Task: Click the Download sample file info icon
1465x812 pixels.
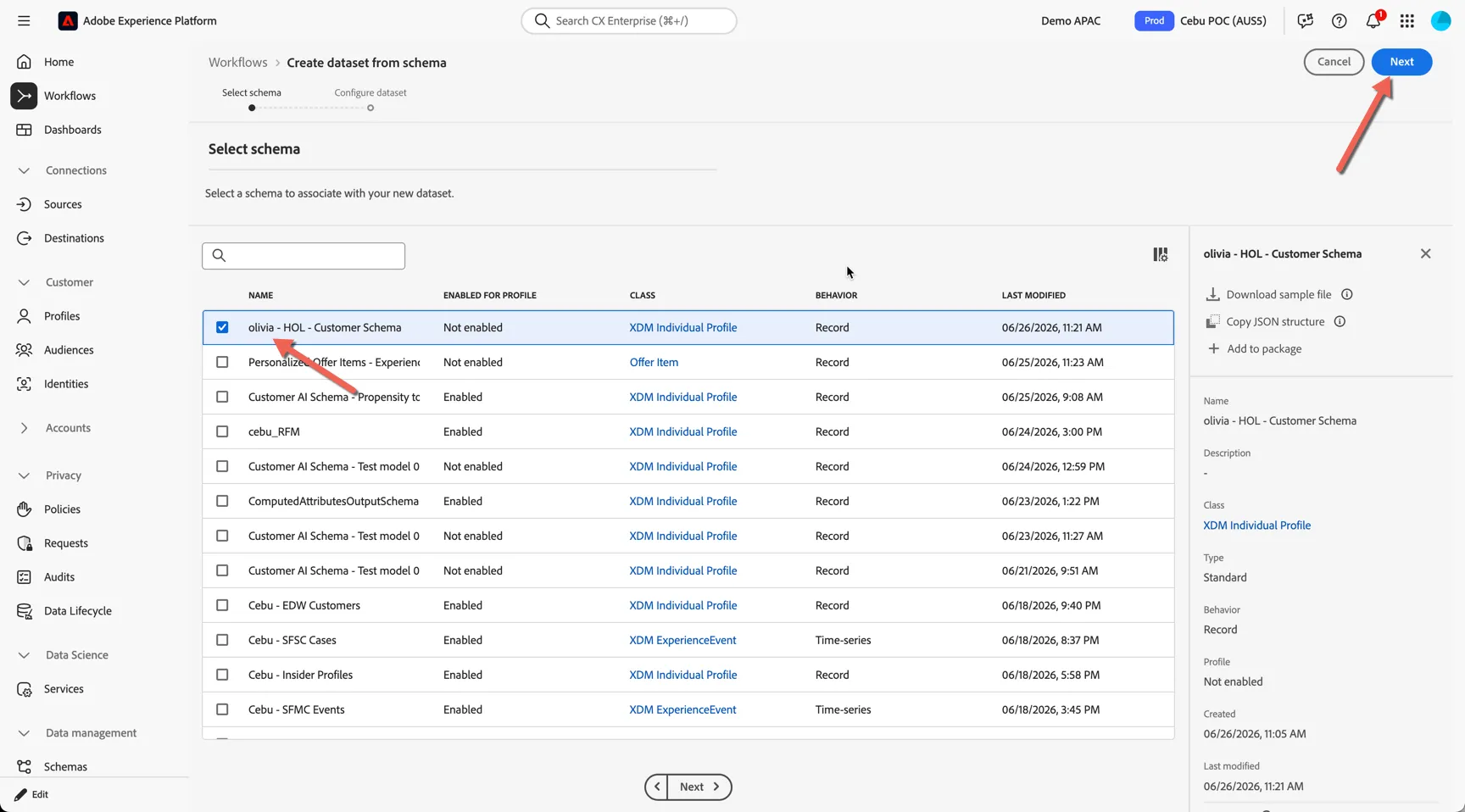Action: (1347, 294)
